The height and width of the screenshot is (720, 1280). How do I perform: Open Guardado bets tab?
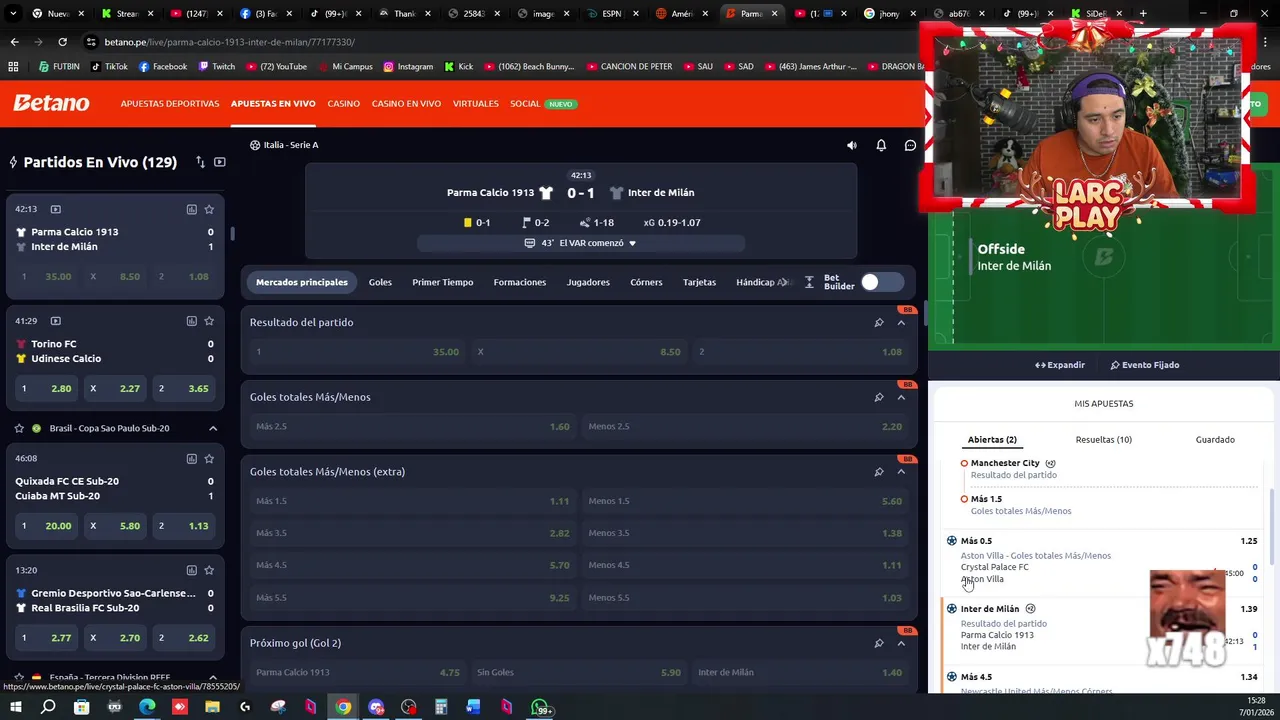coord(1215,440)
